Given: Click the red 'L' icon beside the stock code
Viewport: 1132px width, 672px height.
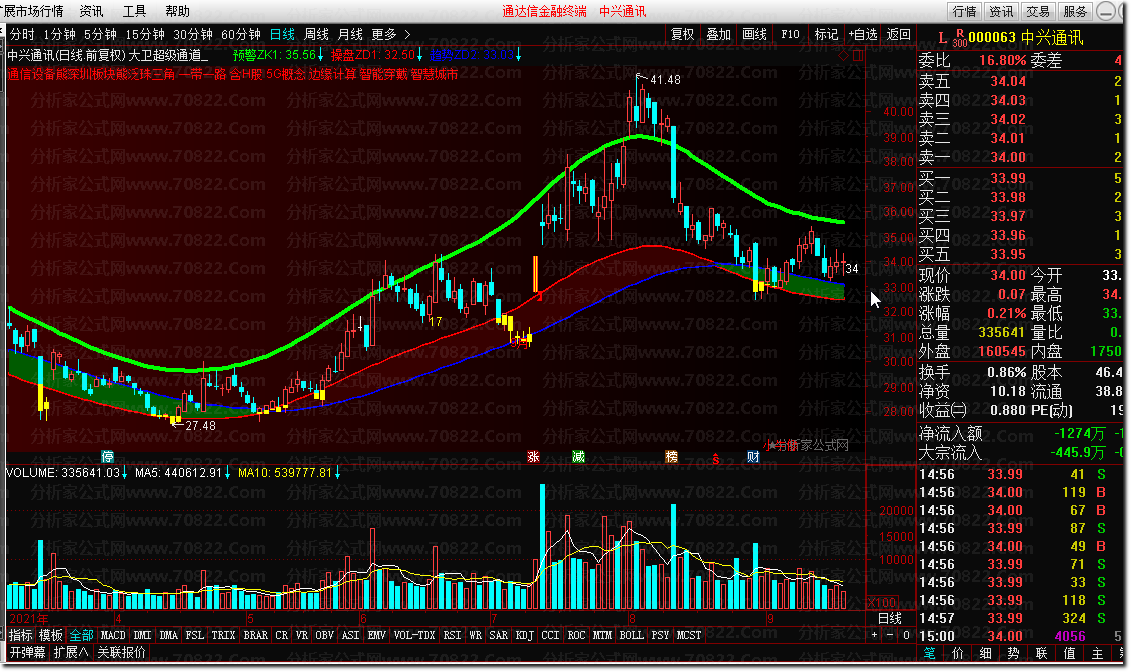Looking at the screenshot, I should (x=942, y=38).
